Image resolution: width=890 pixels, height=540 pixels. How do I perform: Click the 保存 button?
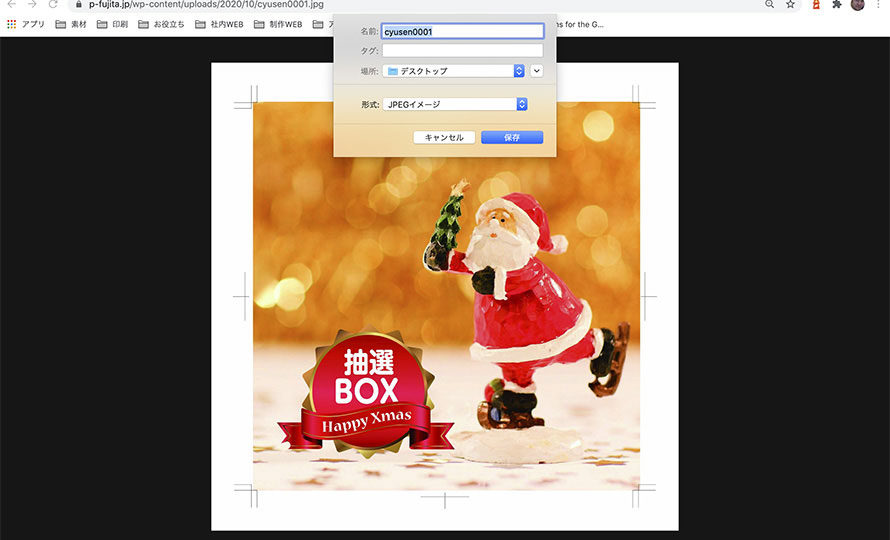[512, 137]
